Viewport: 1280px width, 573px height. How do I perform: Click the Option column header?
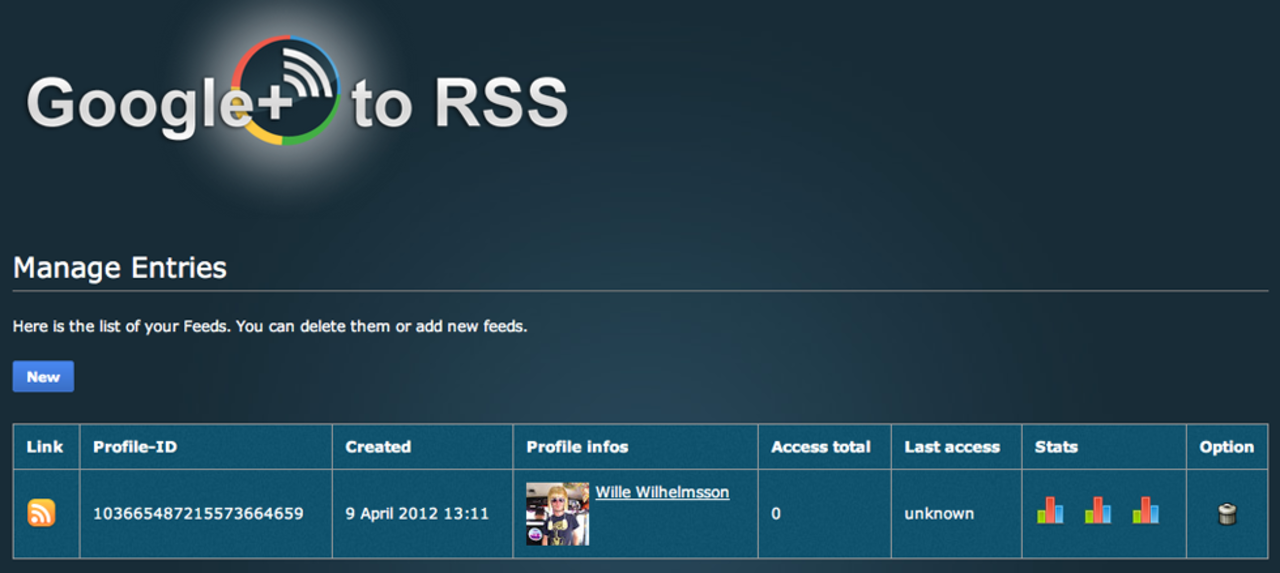pyautogui.click(x=1226, y=447)
